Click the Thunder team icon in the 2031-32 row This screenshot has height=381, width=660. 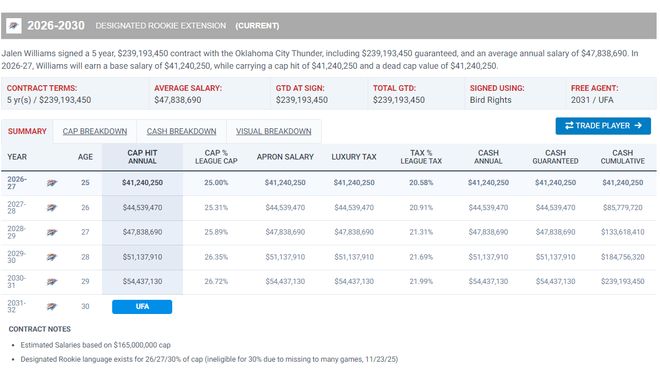(x=52, y=306)
